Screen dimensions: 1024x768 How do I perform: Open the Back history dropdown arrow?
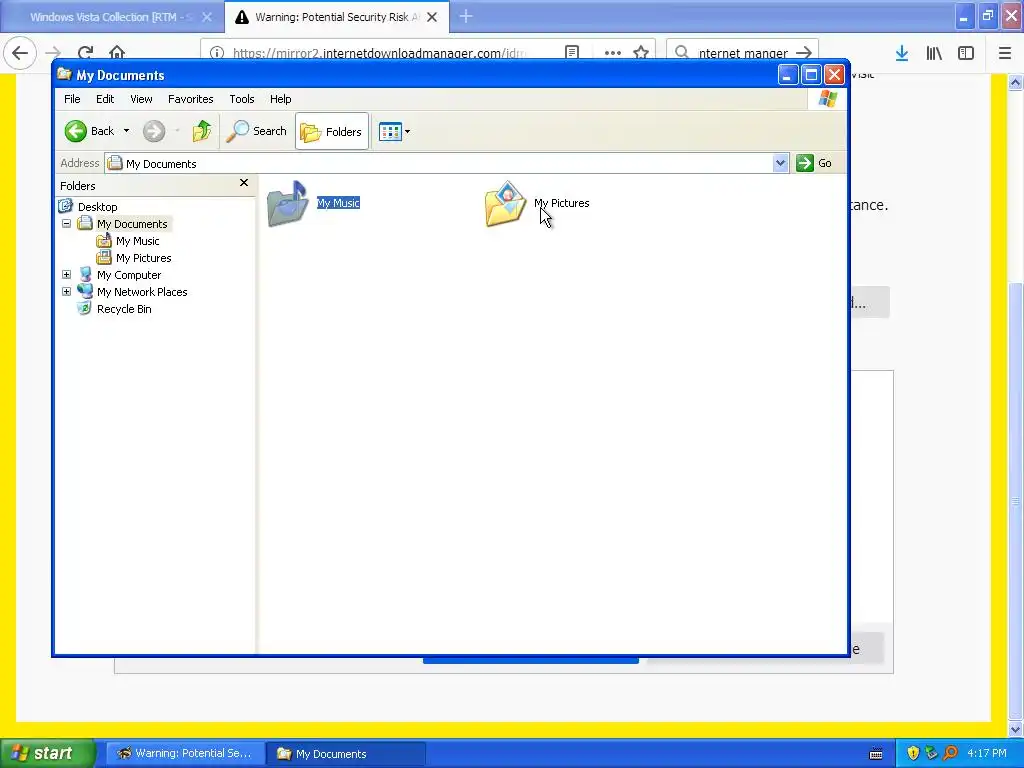(126, 131)
